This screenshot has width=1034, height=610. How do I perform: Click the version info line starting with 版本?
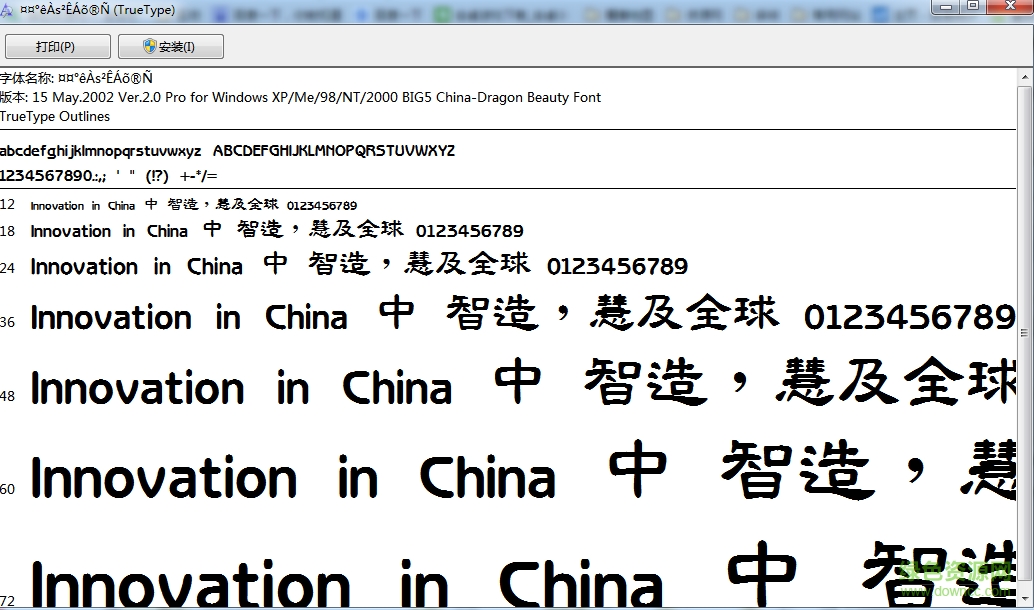[x=300, y=97]
